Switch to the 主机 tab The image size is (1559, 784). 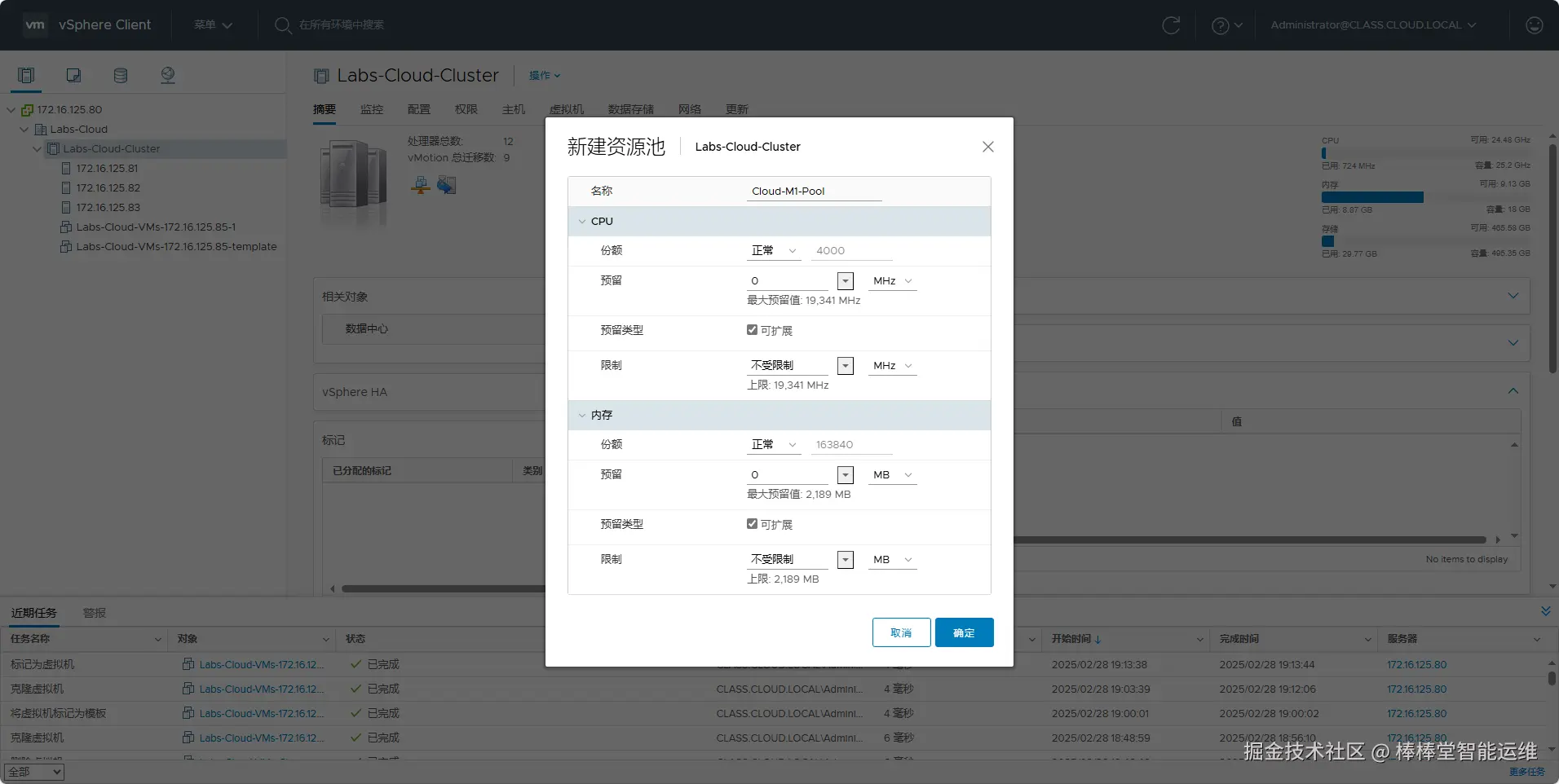click(x=514, y=109)
